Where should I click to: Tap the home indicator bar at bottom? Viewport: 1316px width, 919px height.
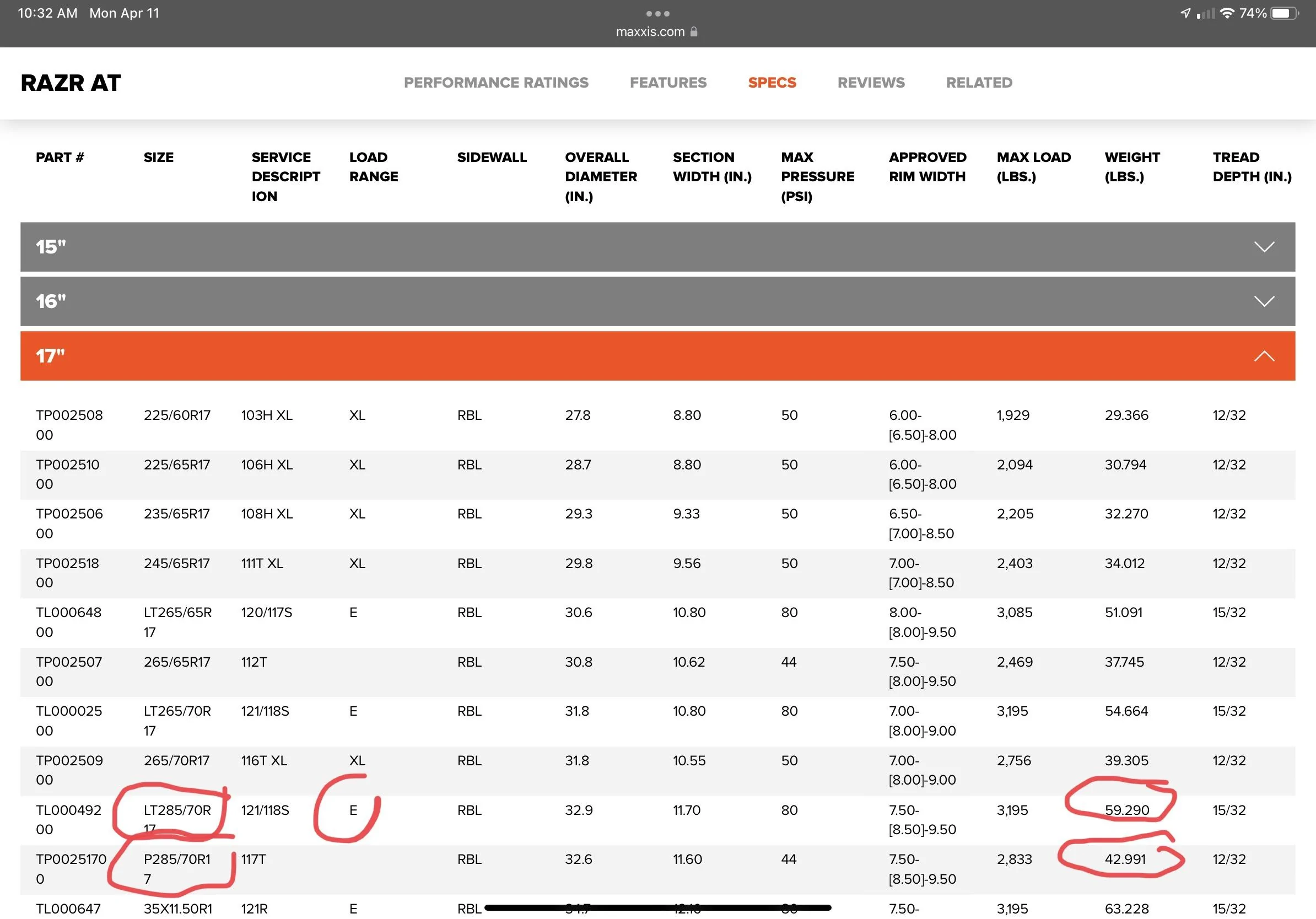[x=657, y=907]
